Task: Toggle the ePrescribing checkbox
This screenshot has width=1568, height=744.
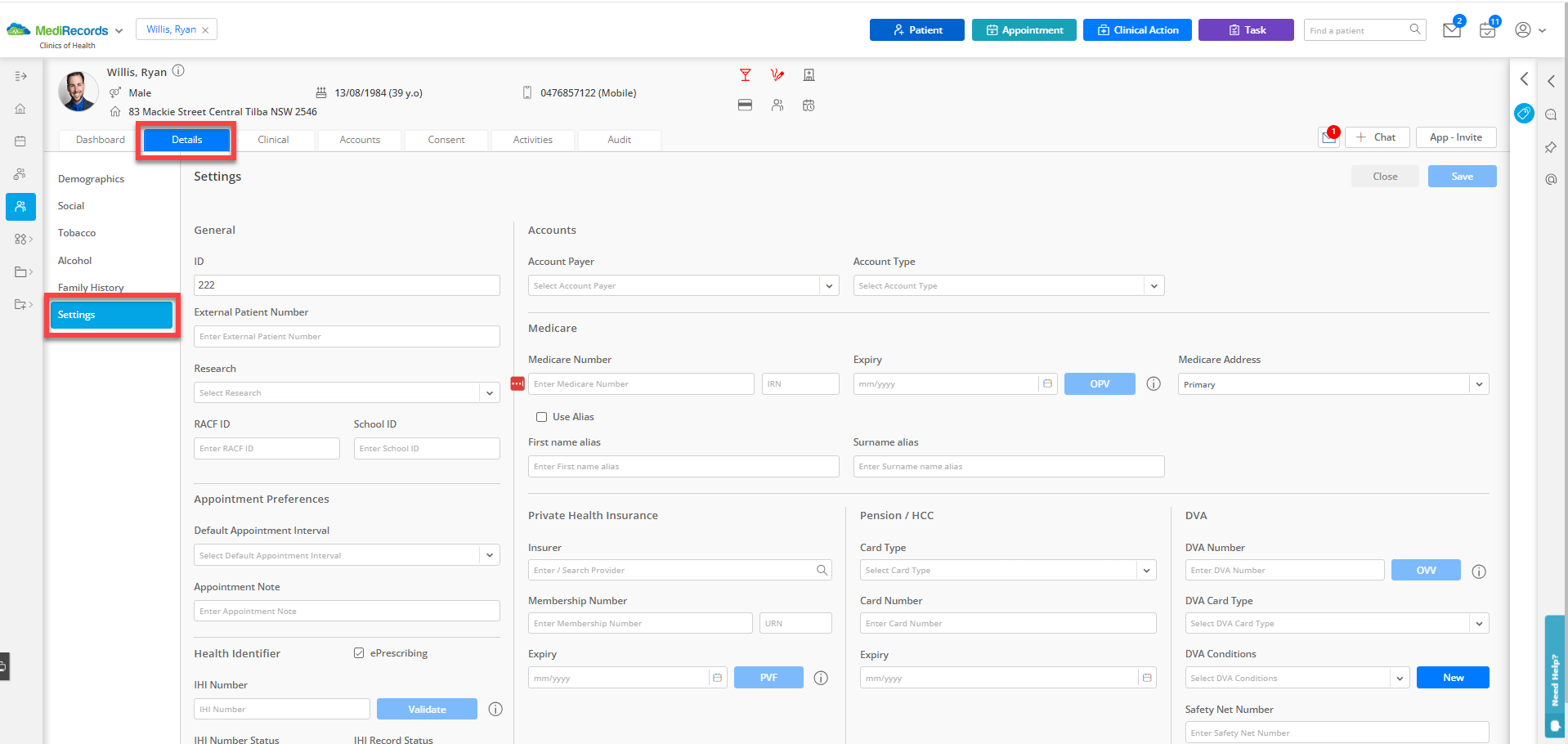Action: 359,652
